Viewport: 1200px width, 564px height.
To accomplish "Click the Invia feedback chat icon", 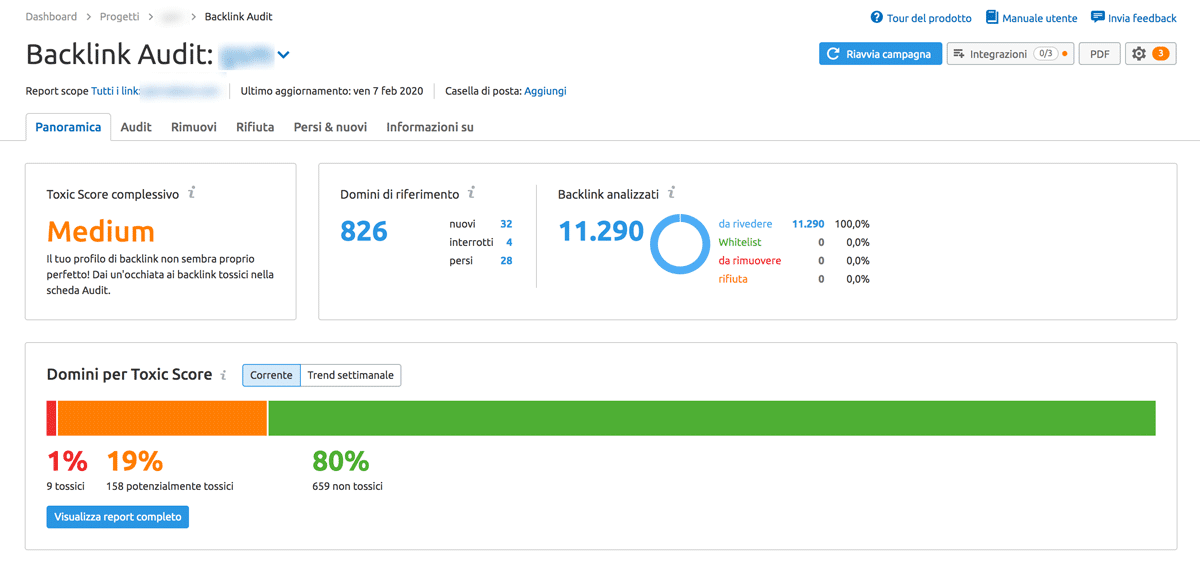I will point(1097,18).
